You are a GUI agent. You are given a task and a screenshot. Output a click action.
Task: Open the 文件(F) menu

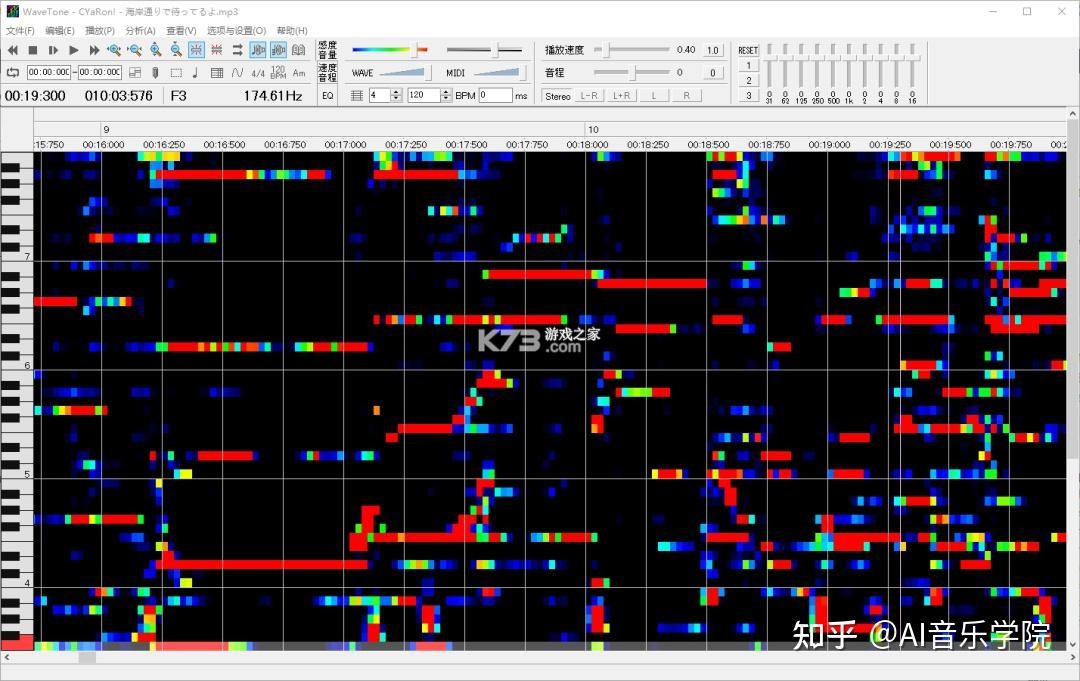point(20,30)
